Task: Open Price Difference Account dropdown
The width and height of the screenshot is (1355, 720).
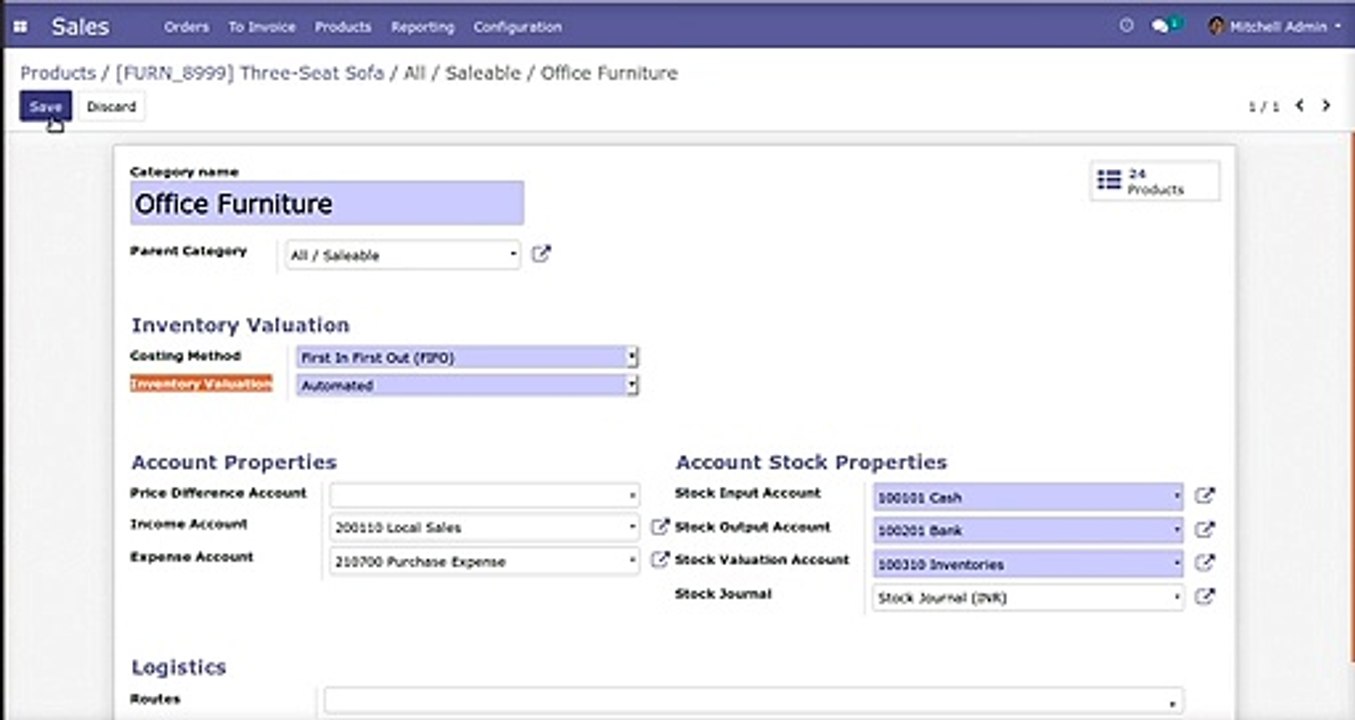Action: pos(484,495)
